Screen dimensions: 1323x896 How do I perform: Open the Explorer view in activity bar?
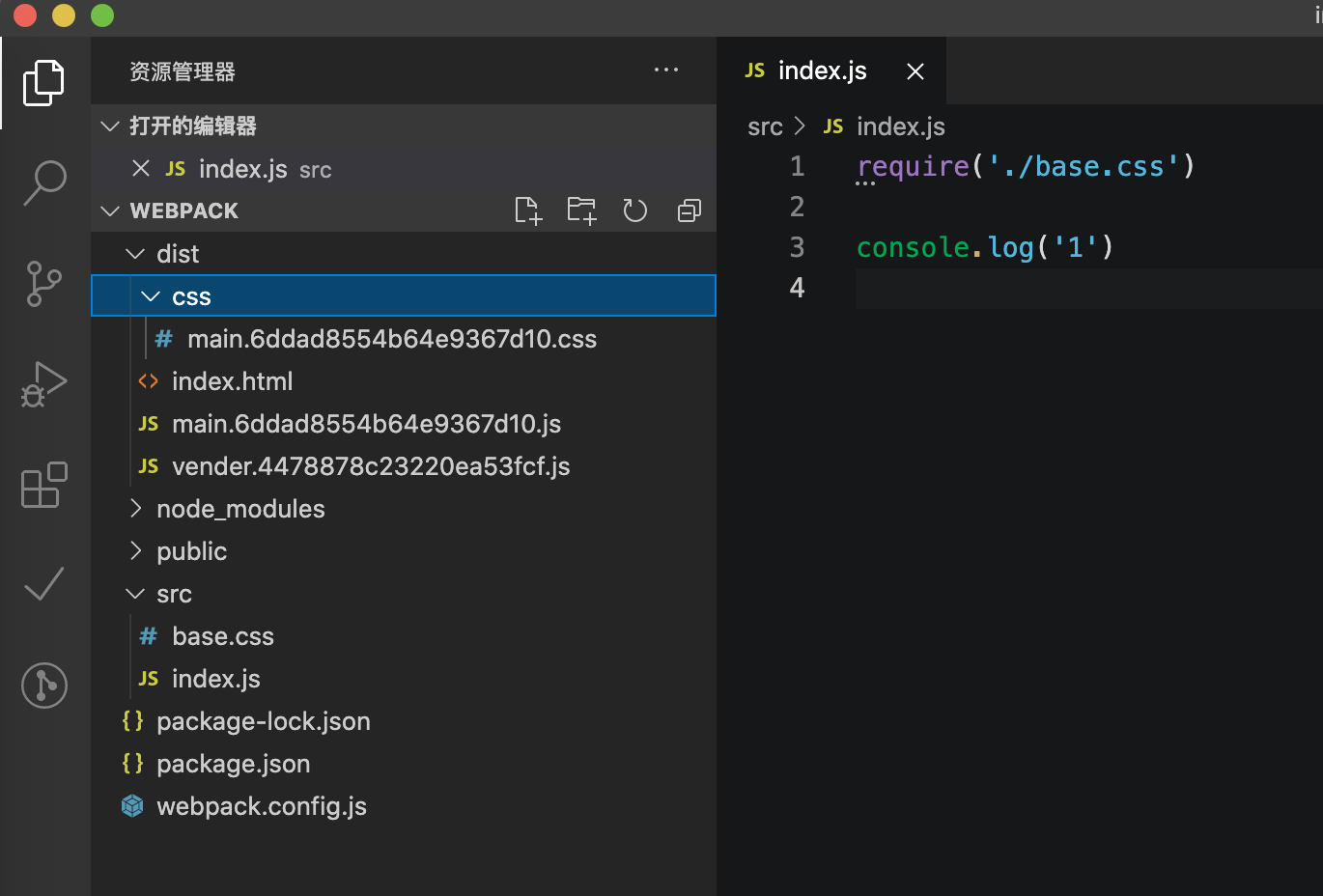[44, 83]
